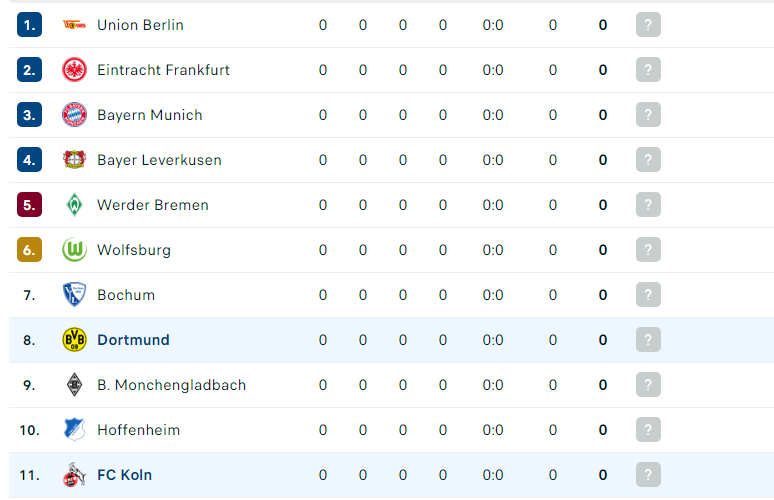
Task: Click the Eintracht Frankfurt crest icon
Action: 74,70
